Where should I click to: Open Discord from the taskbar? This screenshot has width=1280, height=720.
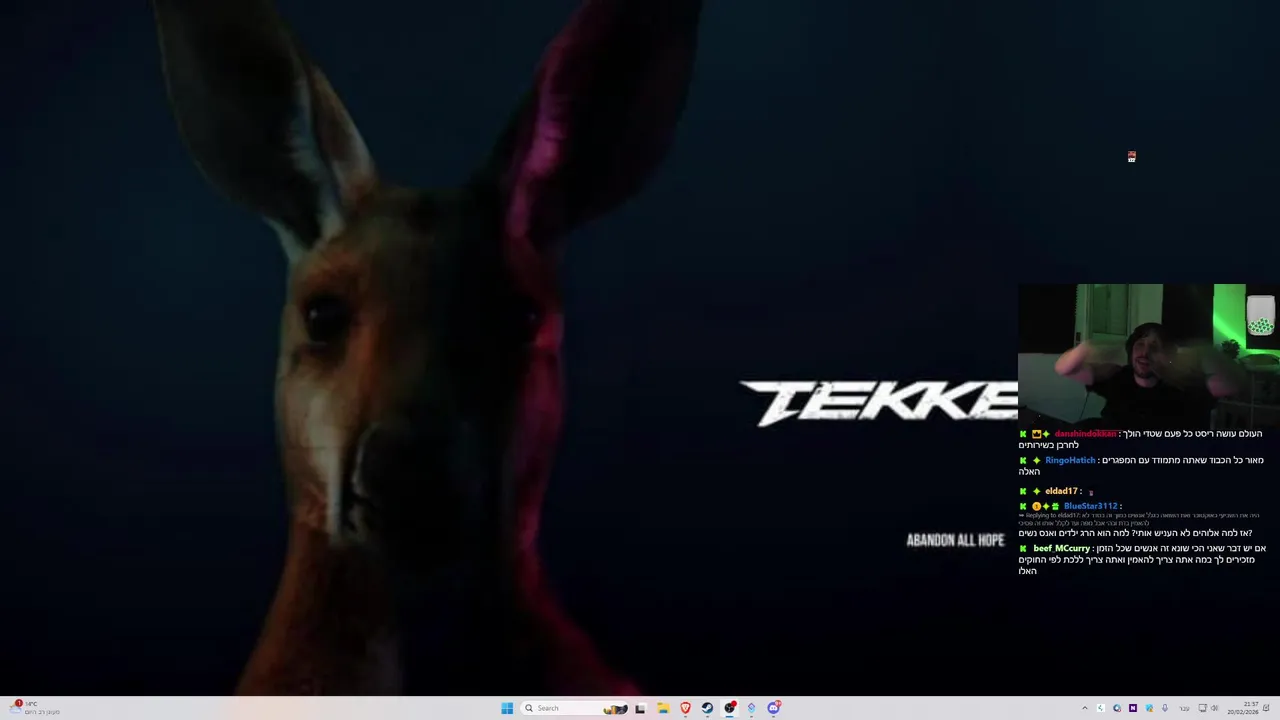[773, 708]
